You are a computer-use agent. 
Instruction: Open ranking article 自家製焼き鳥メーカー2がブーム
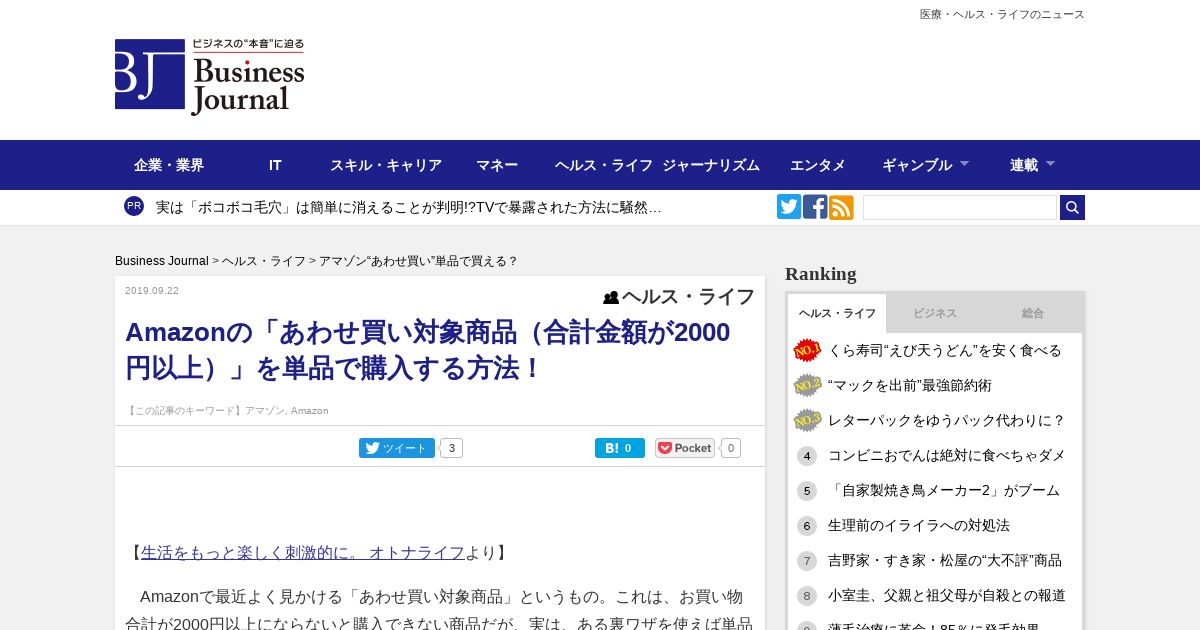944,490
